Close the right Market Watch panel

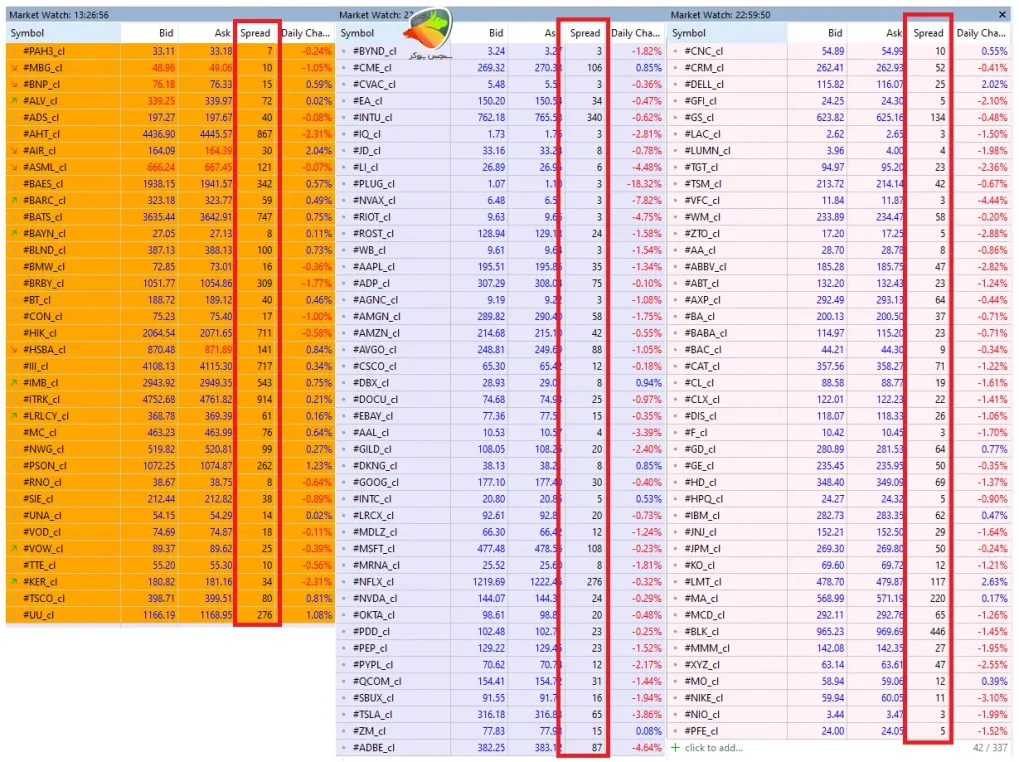(1002, 14)
